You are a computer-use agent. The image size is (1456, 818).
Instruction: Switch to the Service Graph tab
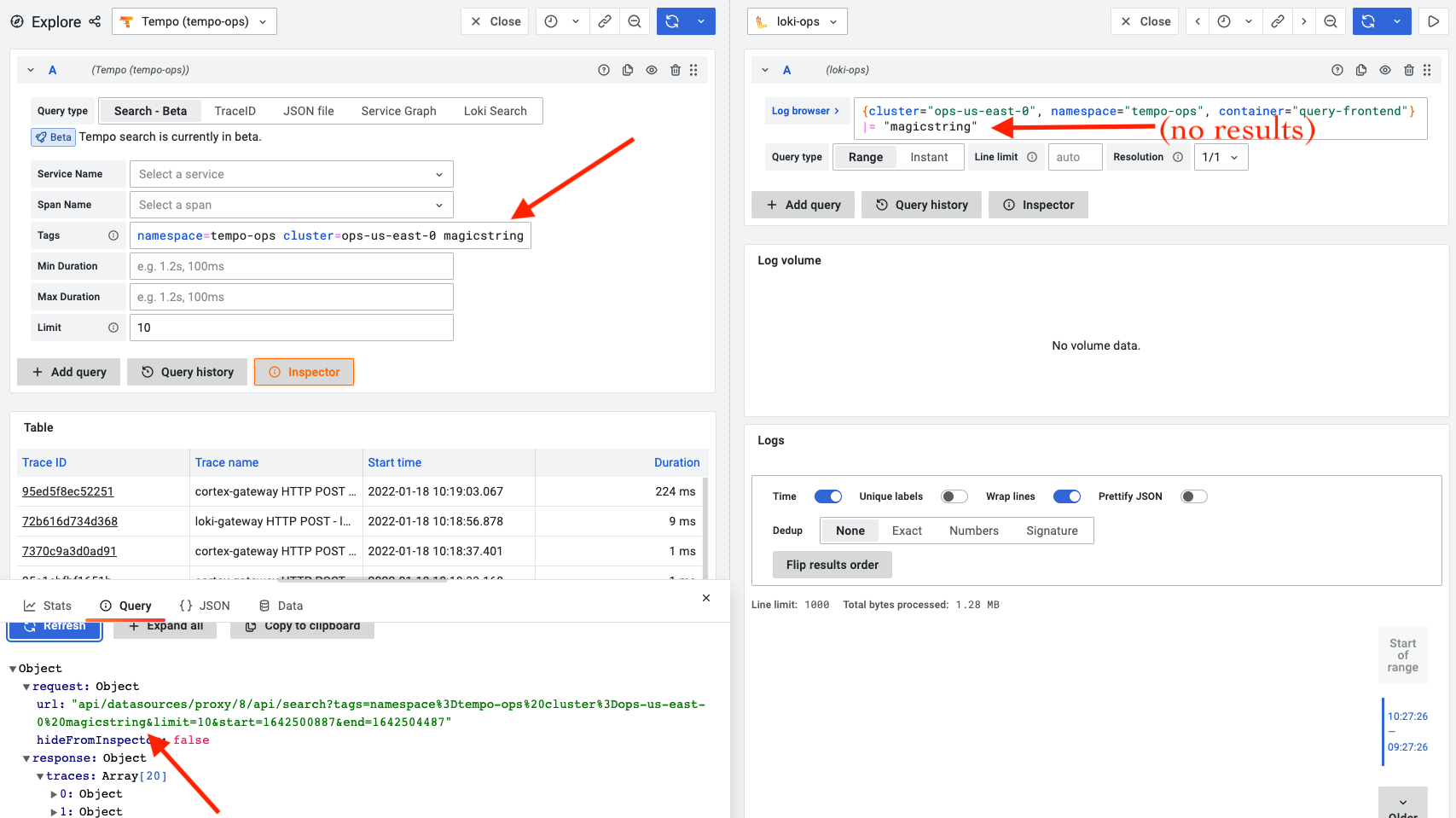pyautogui.click(x=398, y=110)
